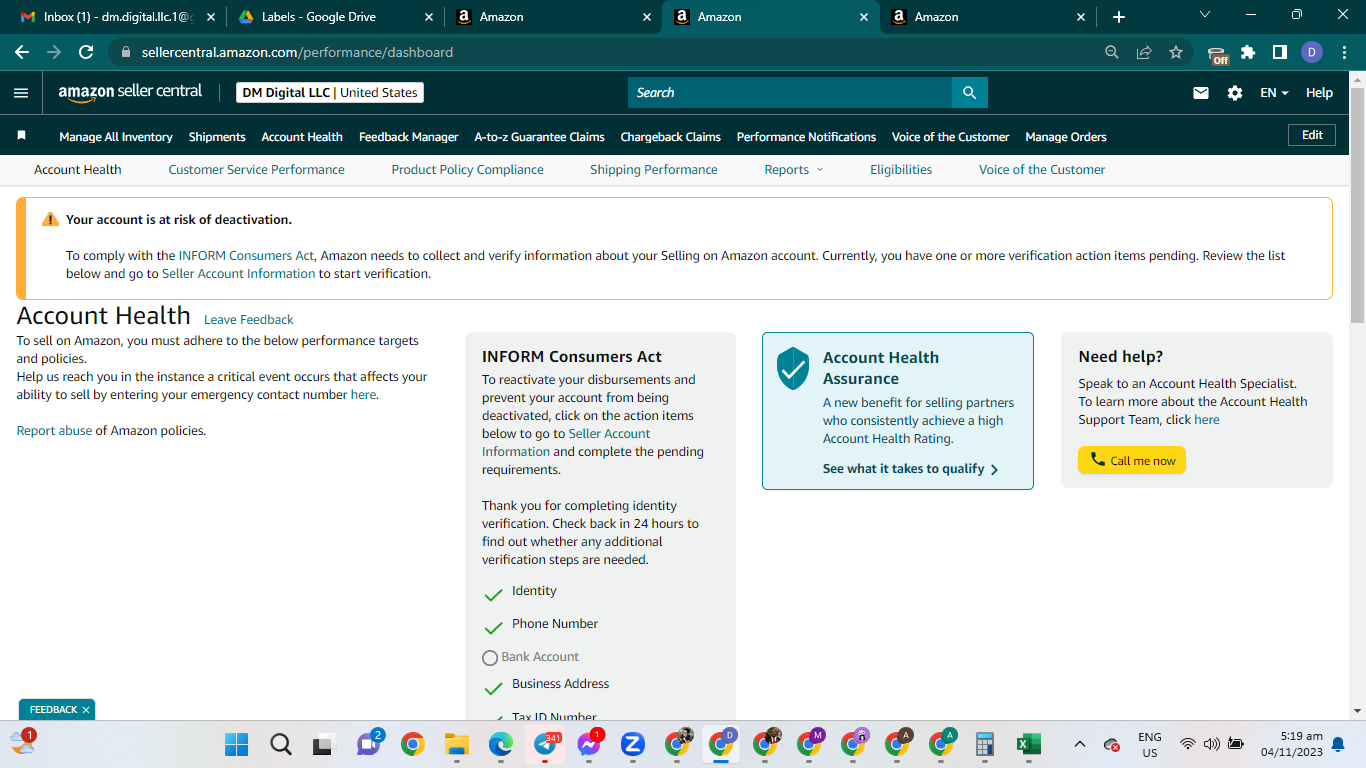Image resolution: width=1366 pixels, height=768 pixels.
Task: Open Telegram from the taskbar
Action: coord(545,744)
